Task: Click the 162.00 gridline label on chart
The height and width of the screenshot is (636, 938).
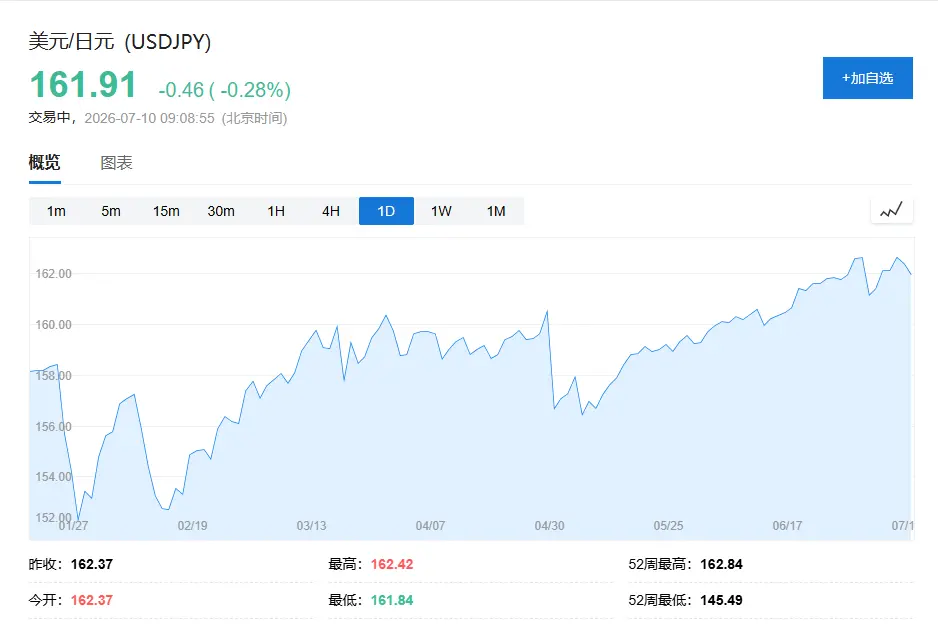Action: point(53,273)
